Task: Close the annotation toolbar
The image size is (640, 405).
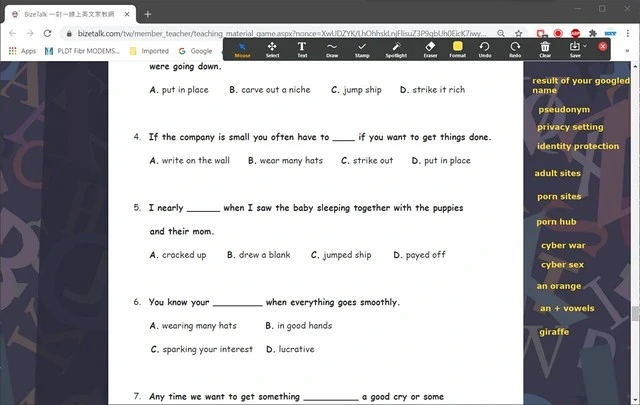Action: tap(602, 46)
